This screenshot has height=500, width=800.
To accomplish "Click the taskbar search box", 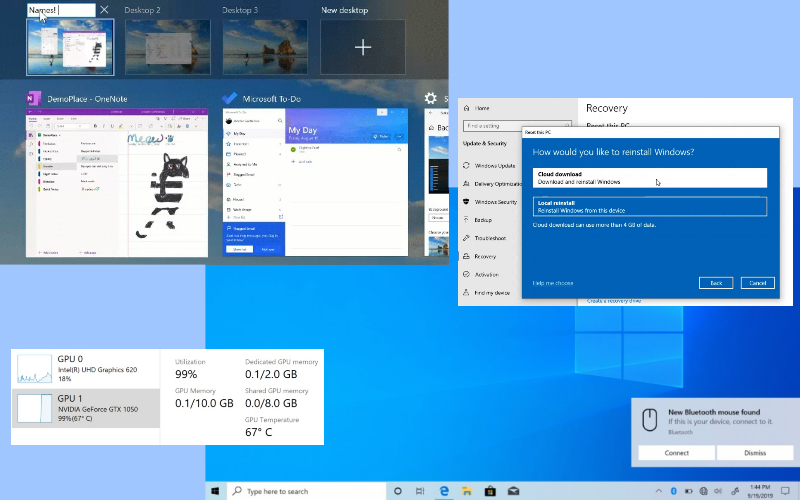I will coord(306,491).
